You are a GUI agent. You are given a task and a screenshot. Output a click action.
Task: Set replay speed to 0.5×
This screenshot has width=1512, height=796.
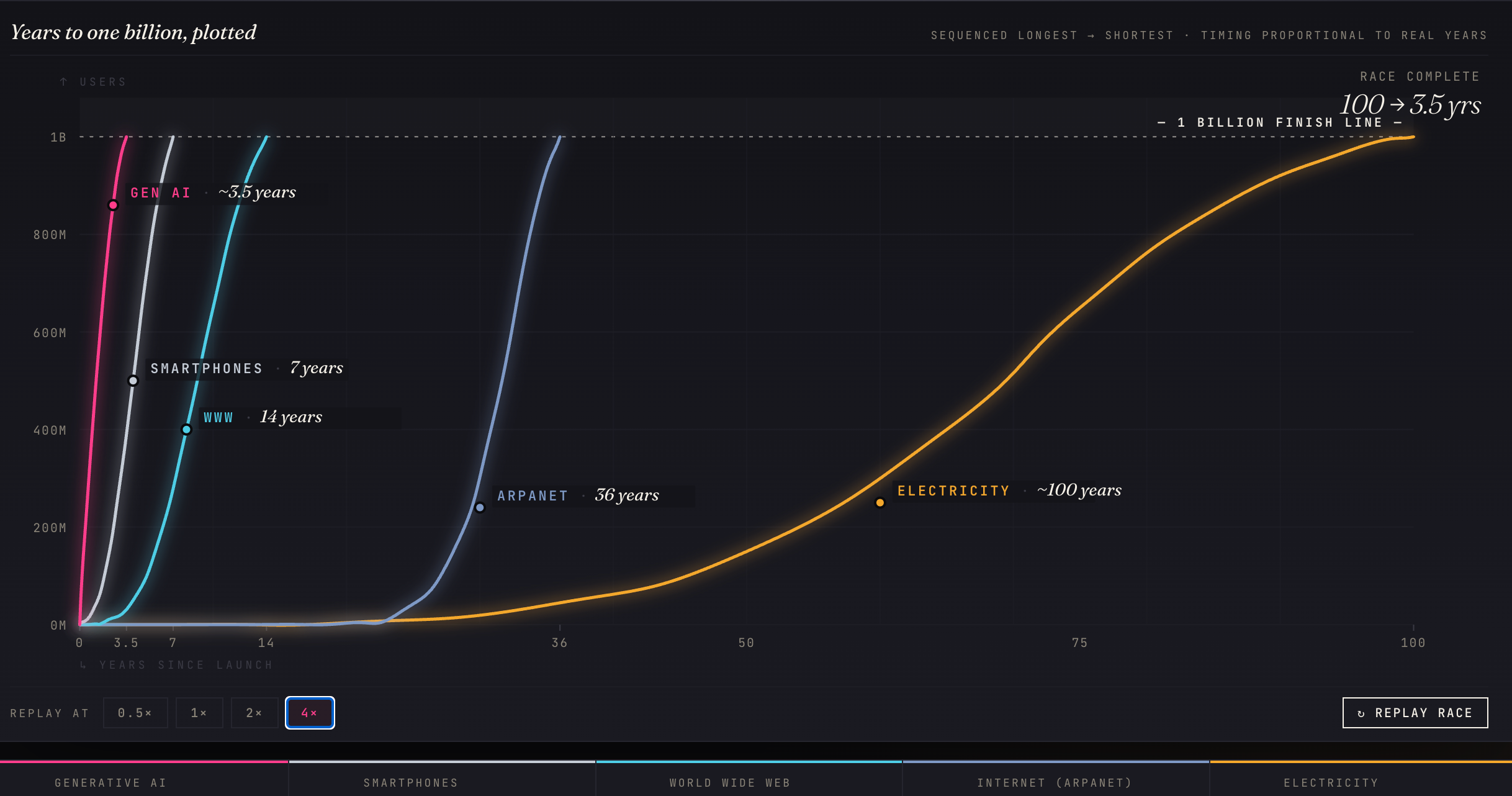point(135,713)
